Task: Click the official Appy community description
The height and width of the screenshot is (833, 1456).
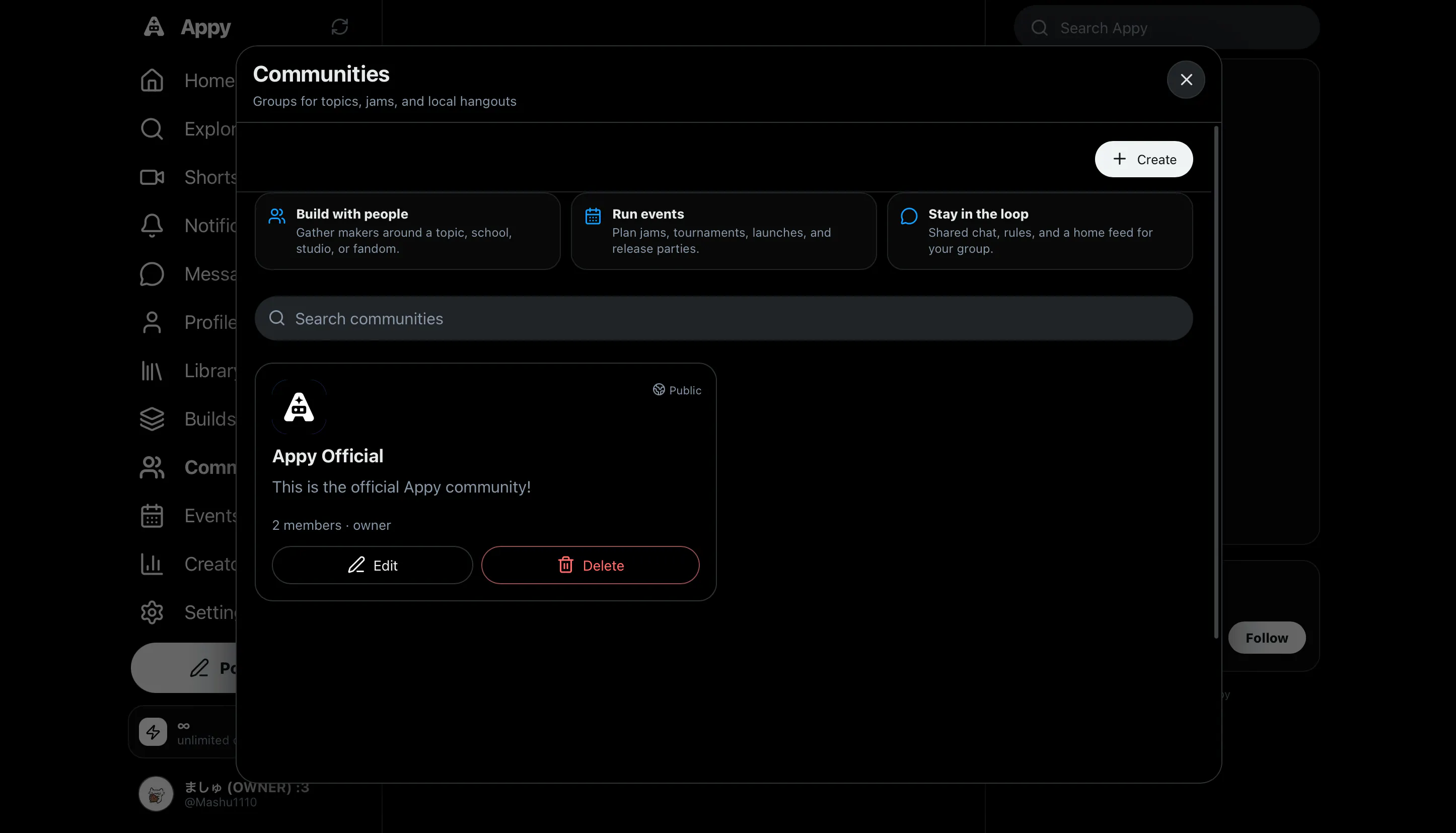Action: click(401, 487)
